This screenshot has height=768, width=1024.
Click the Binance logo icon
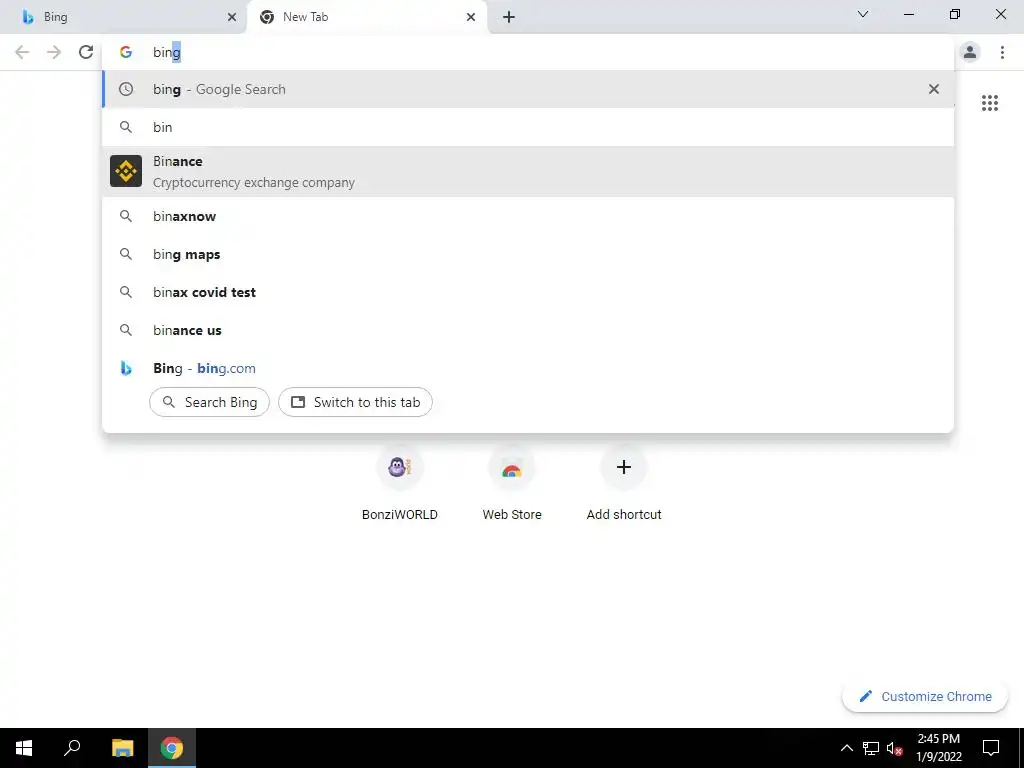126,171
